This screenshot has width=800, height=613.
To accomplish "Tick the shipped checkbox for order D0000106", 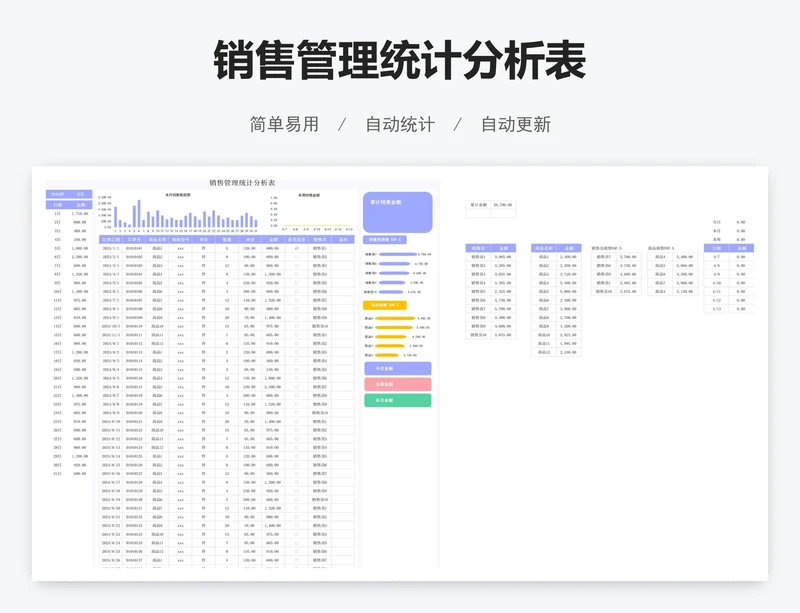I will pos(296,291).
